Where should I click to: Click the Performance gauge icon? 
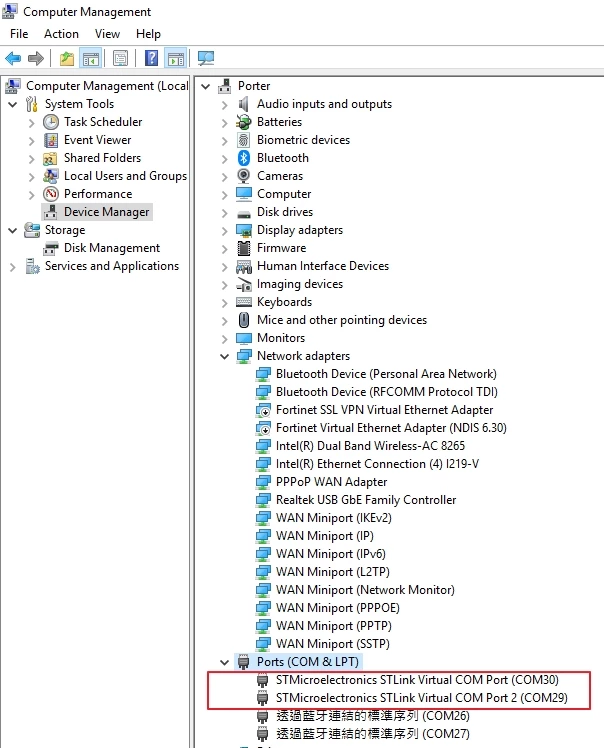(51, 194)
